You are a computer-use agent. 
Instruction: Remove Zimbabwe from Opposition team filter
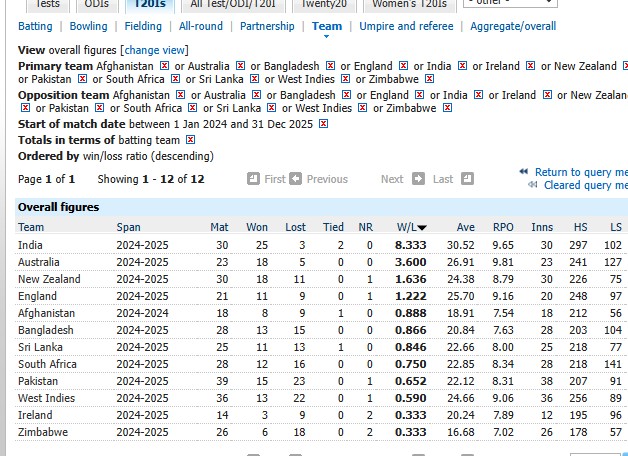(447, 108)
